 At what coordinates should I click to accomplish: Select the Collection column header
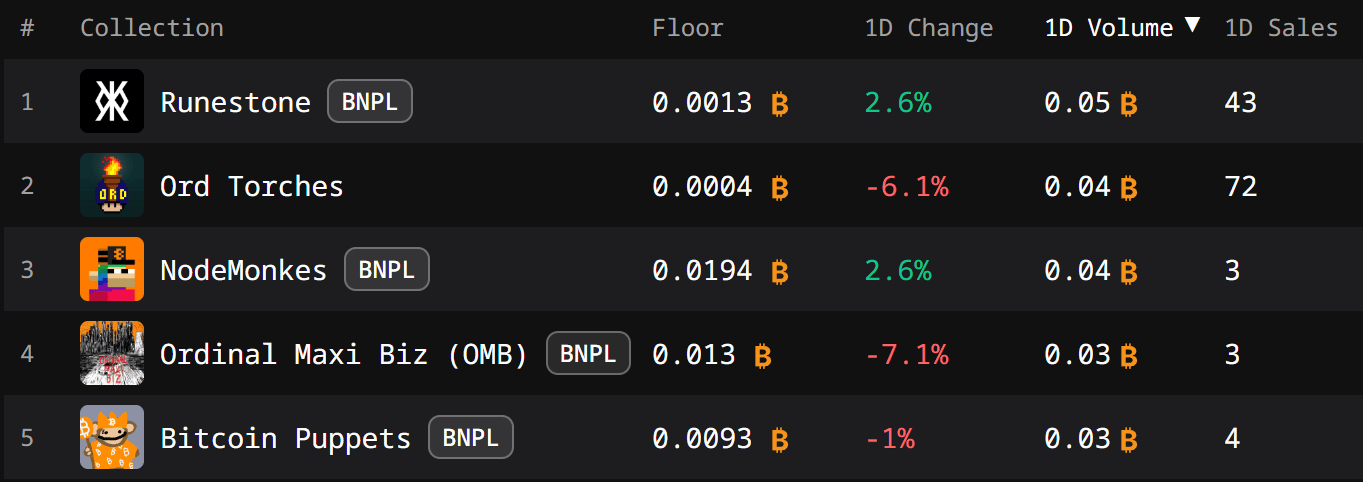point(152,28)
